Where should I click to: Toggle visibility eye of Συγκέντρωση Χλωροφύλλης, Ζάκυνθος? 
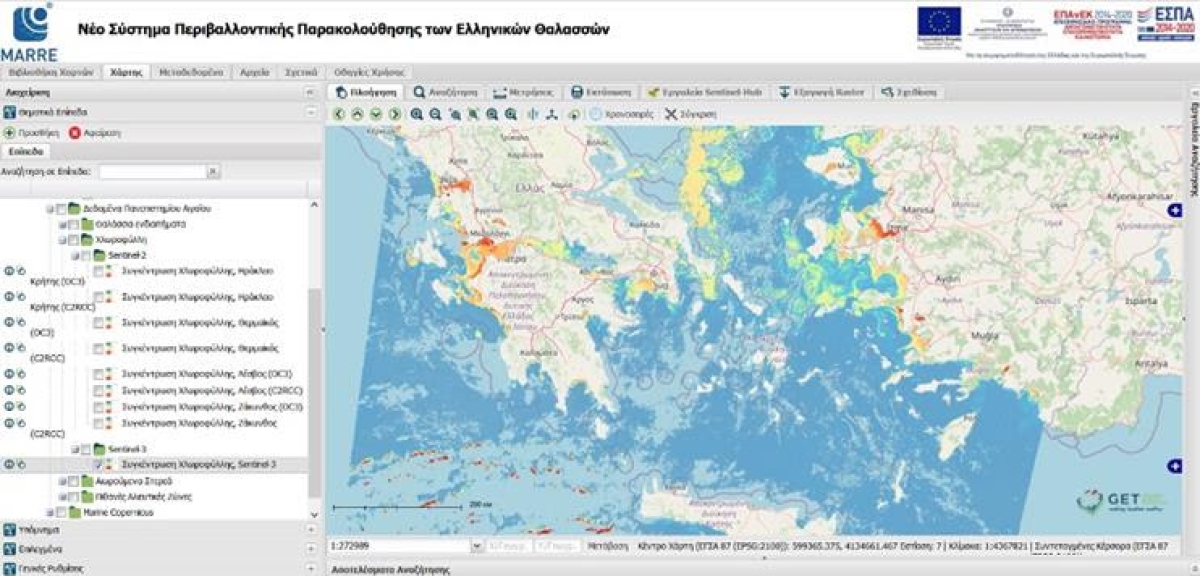10,423
